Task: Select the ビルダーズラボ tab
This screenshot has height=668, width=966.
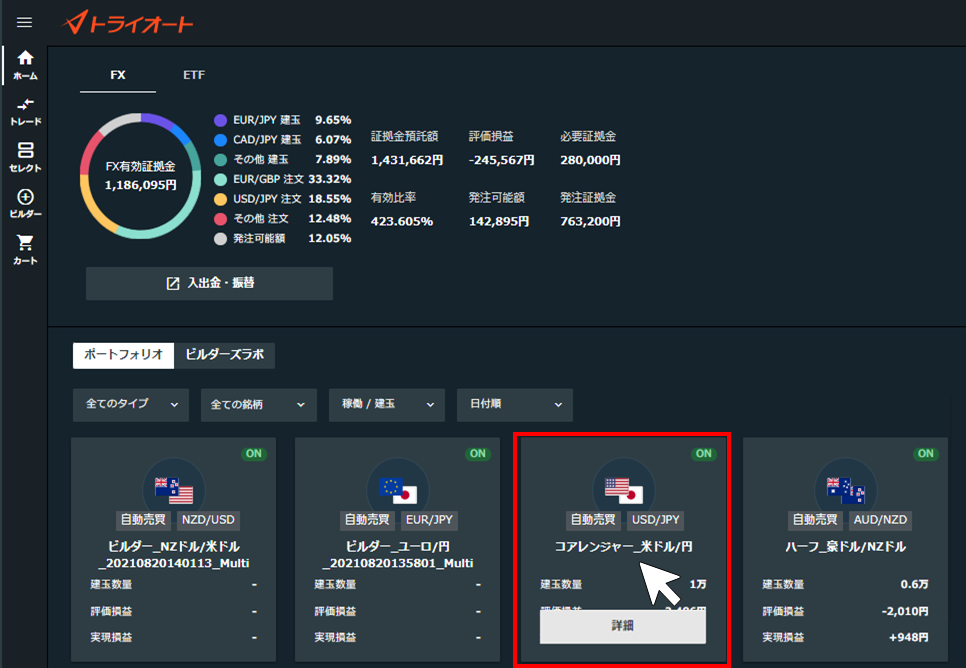Action: click(224, 355)
